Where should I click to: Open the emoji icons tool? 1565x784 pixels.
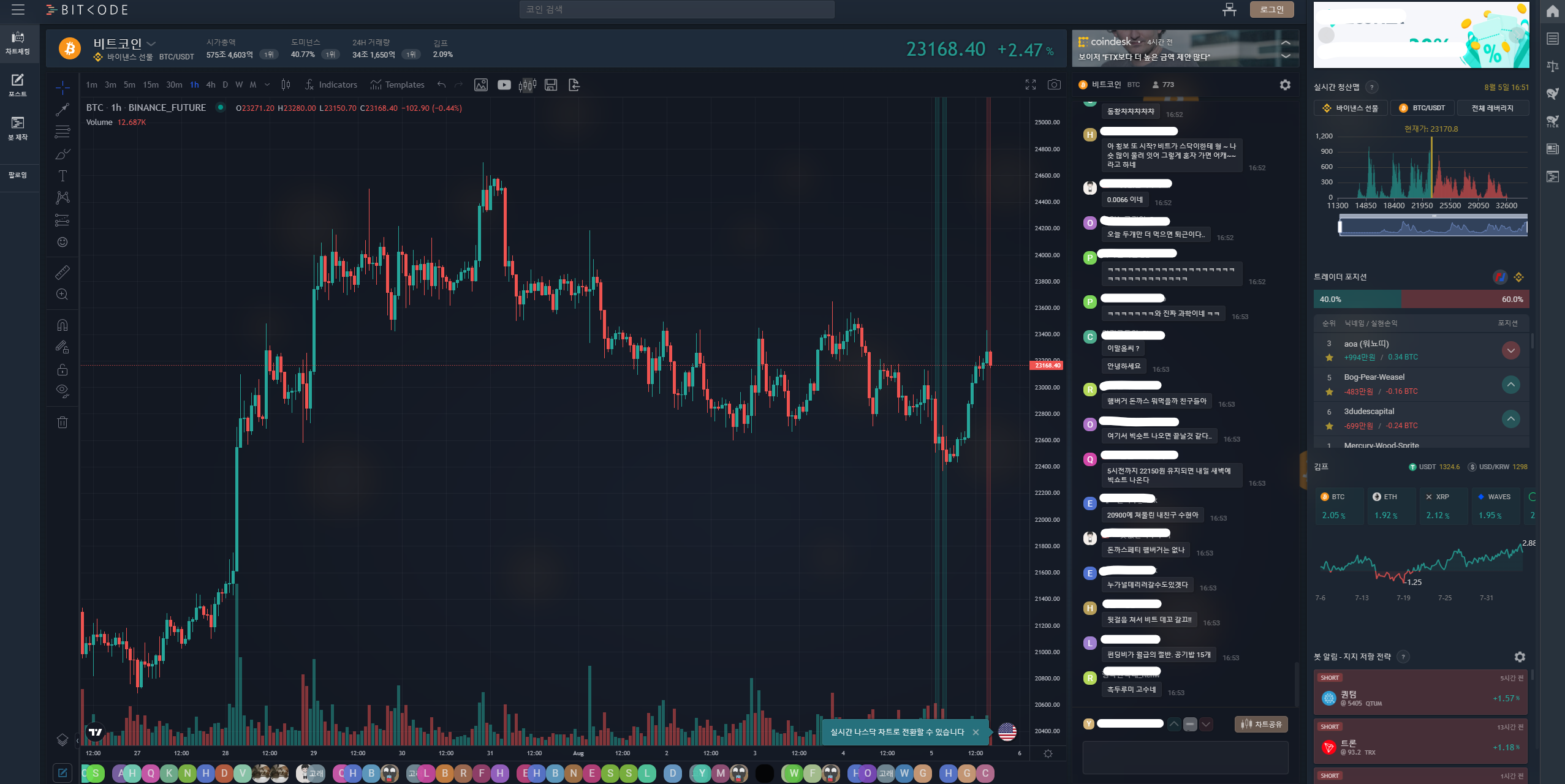coord(63,242)
